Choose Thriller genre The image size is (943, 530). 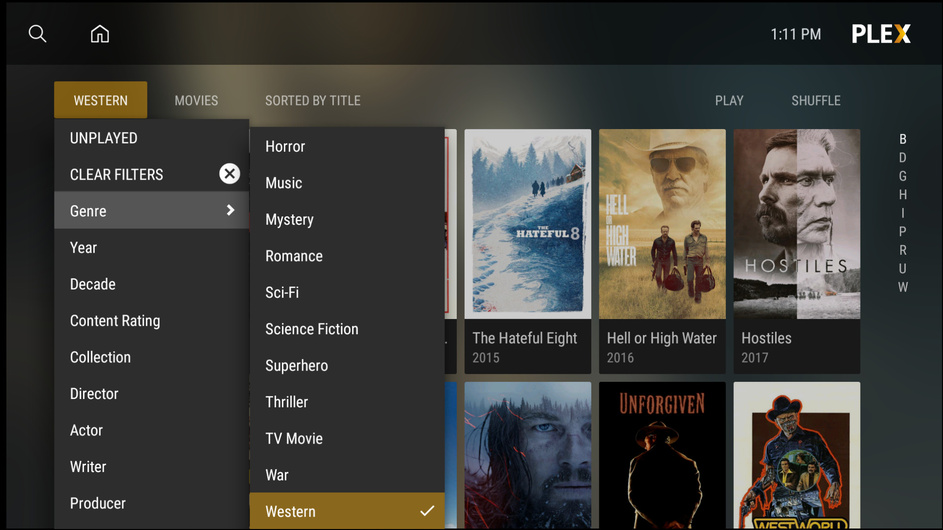347,402
